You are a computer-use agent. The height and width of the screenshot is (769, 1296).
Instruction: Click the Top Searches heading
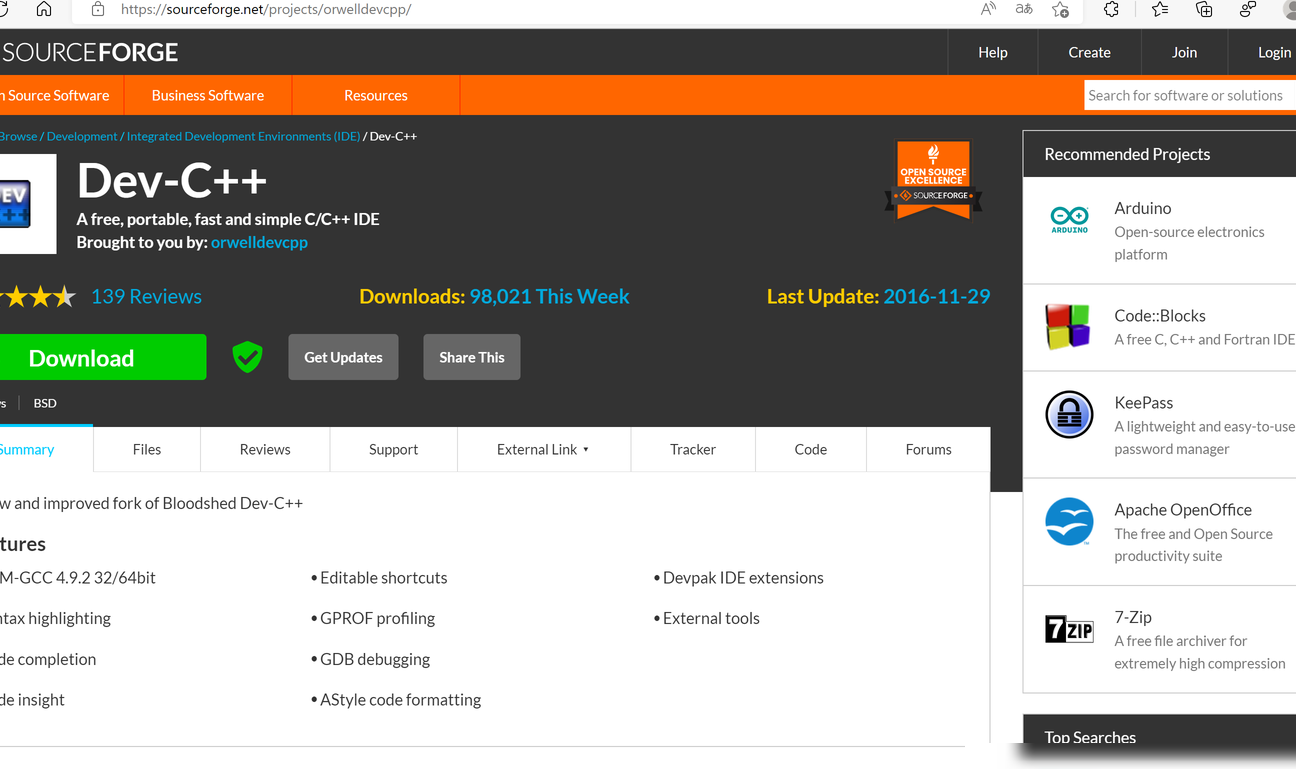pyautogui.click(x=1090, y=737)
